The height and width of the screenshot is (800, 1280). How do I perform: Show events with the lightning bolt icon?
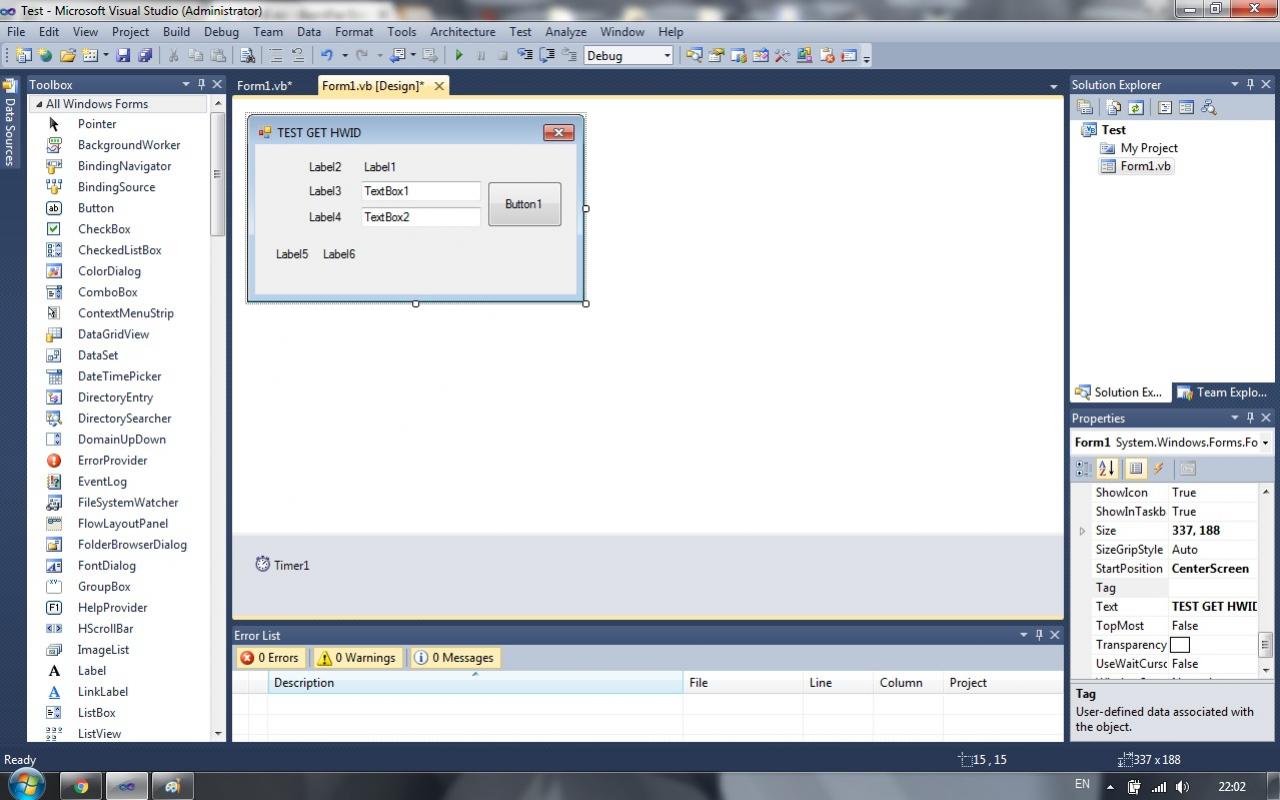tap(1159, 468)
